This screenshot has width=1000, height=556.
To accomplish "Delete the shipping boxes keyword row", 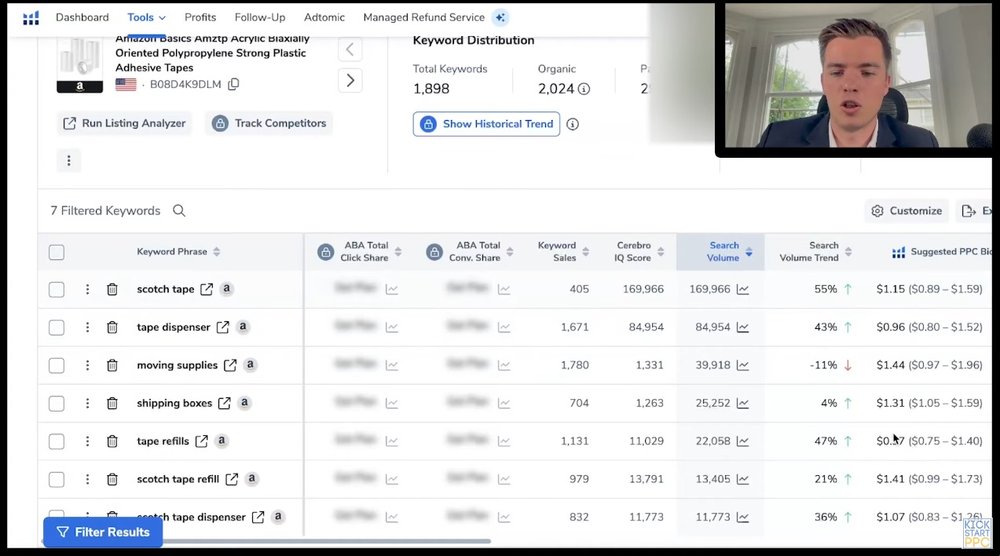I will point(112,403).
